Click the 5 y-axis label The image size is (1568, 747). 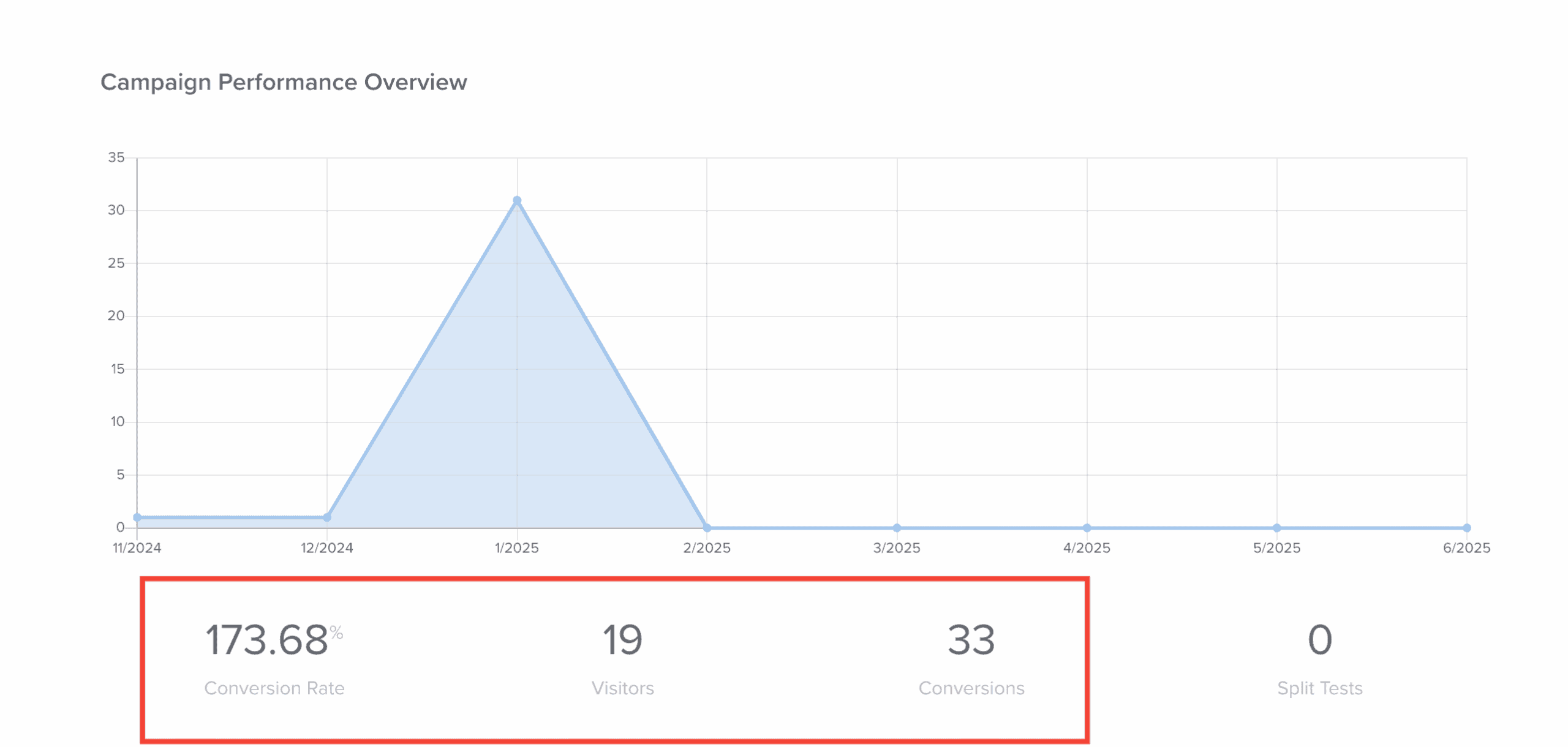pos(121,475)
